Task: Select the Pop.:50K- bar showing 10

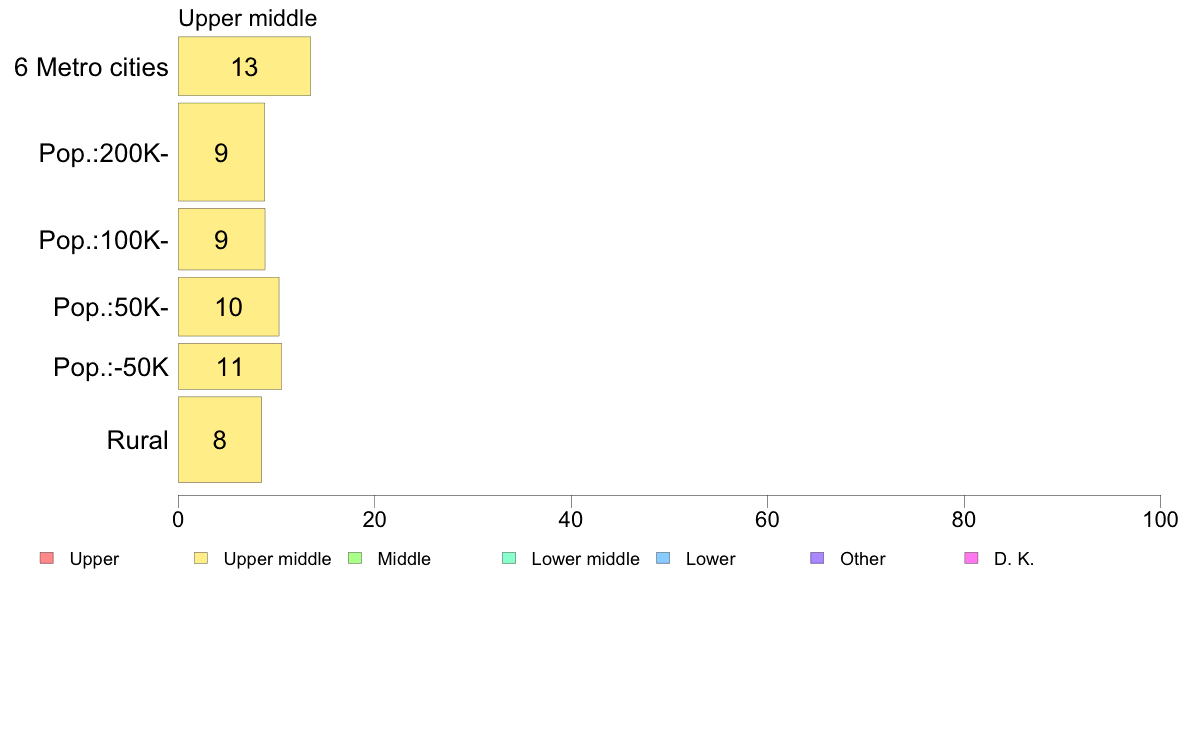Action: pos(228,307)
